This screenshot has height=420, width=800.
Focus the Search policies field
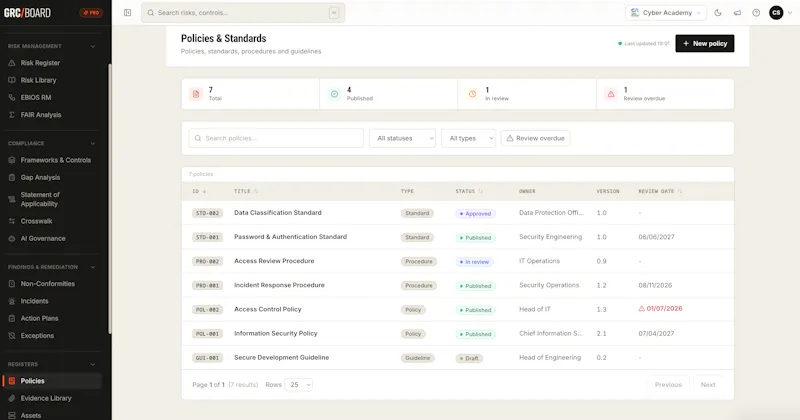click(x=276, y=138)
